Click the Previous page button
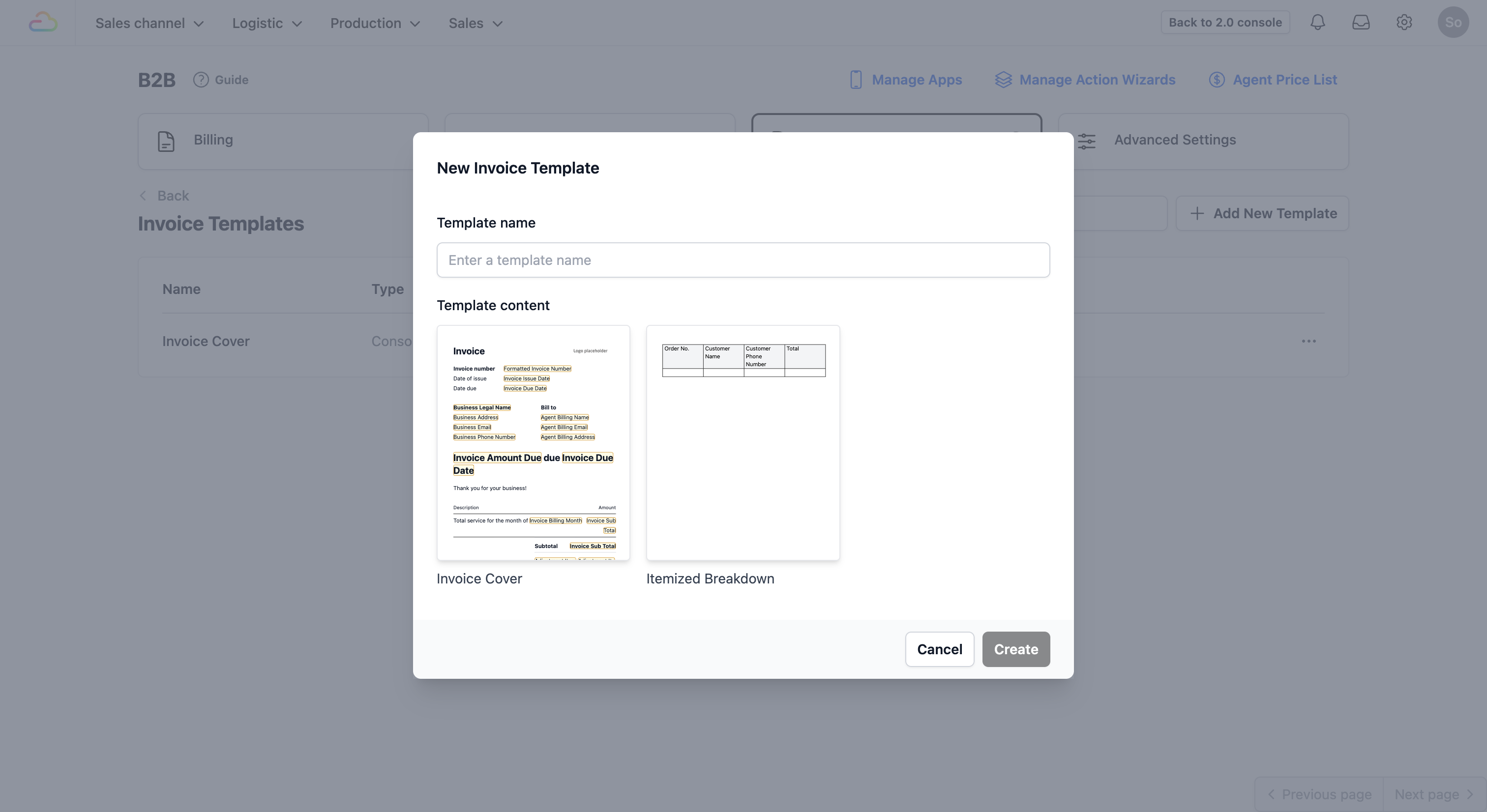Screen dimensions: 1487x812 1319,795
